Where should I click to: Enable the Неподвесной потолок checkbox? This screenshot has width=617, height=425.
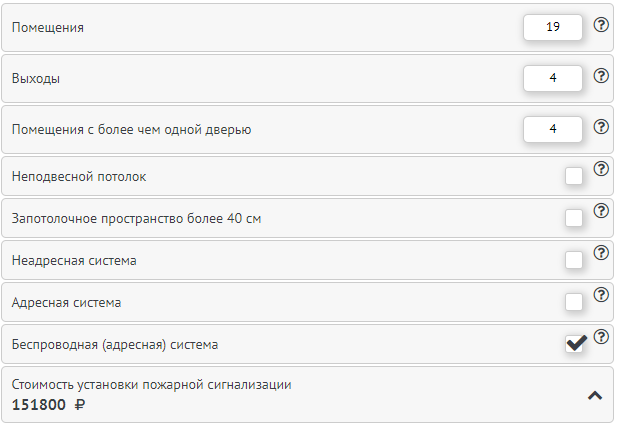pos(574,177)
